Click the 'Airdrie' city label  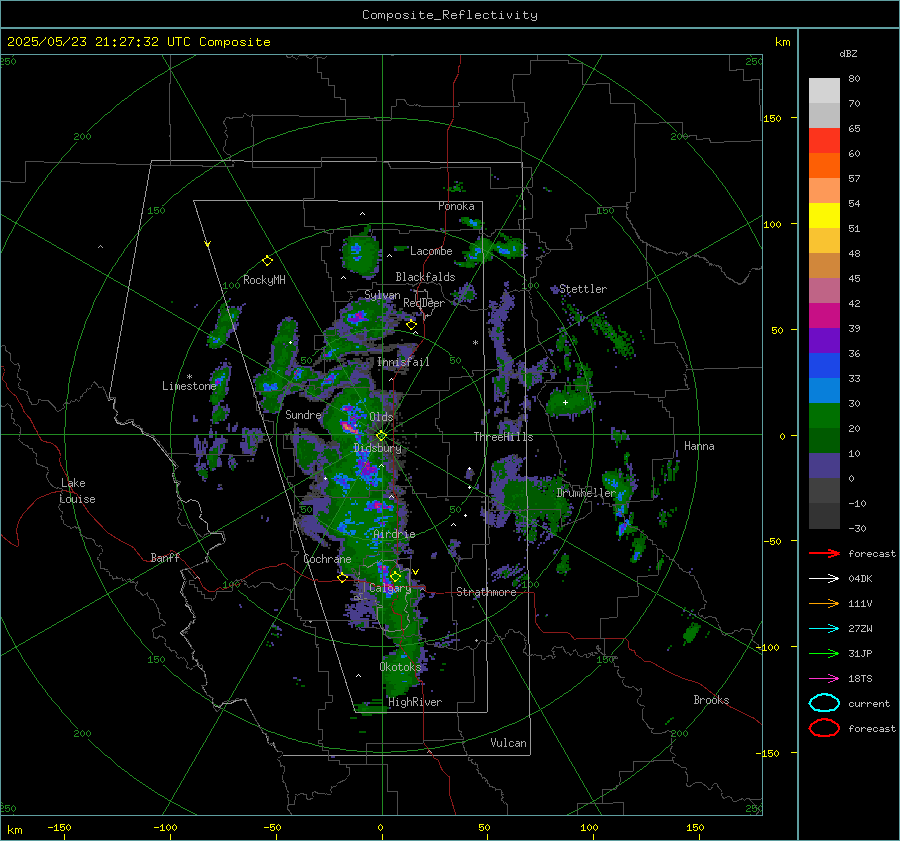[x=394, y=534]
